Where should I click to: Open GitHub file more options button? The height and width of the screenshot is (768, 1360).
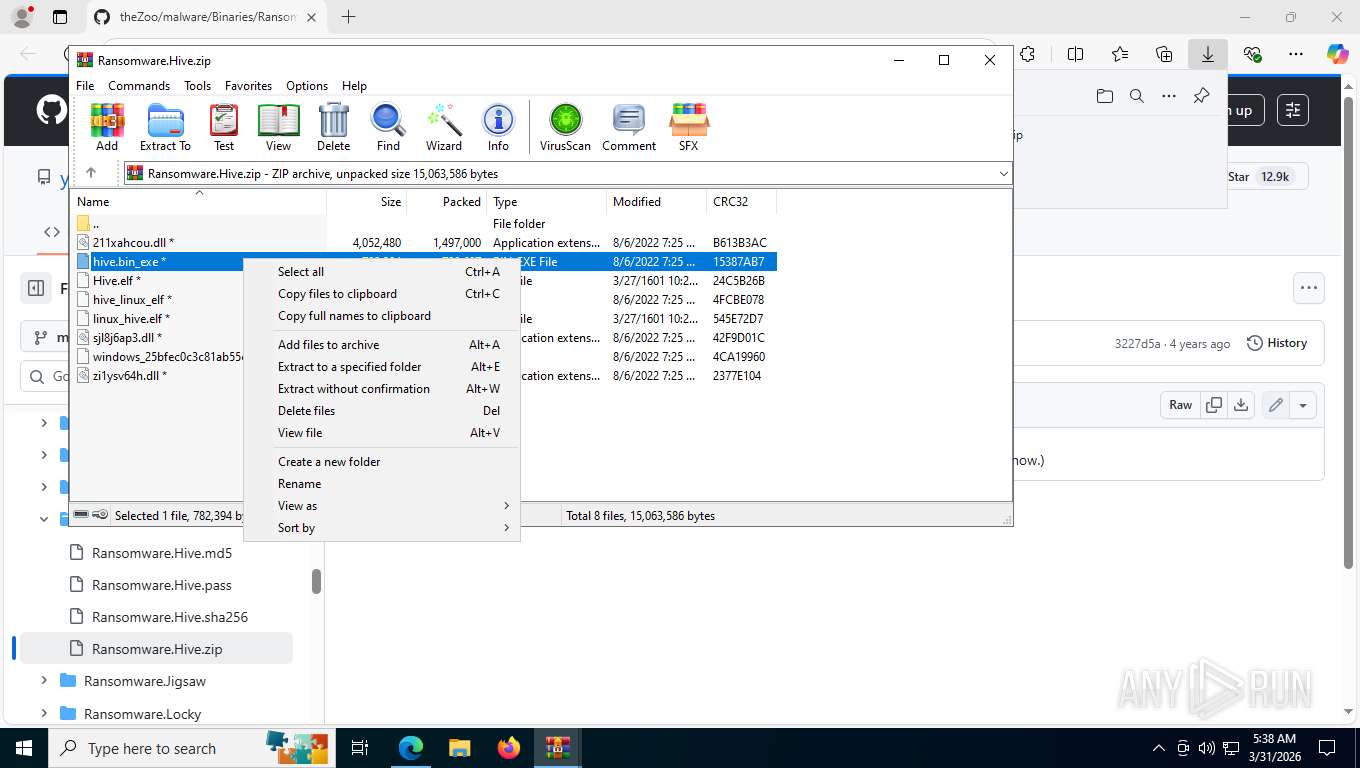[x=1309, y=288]
